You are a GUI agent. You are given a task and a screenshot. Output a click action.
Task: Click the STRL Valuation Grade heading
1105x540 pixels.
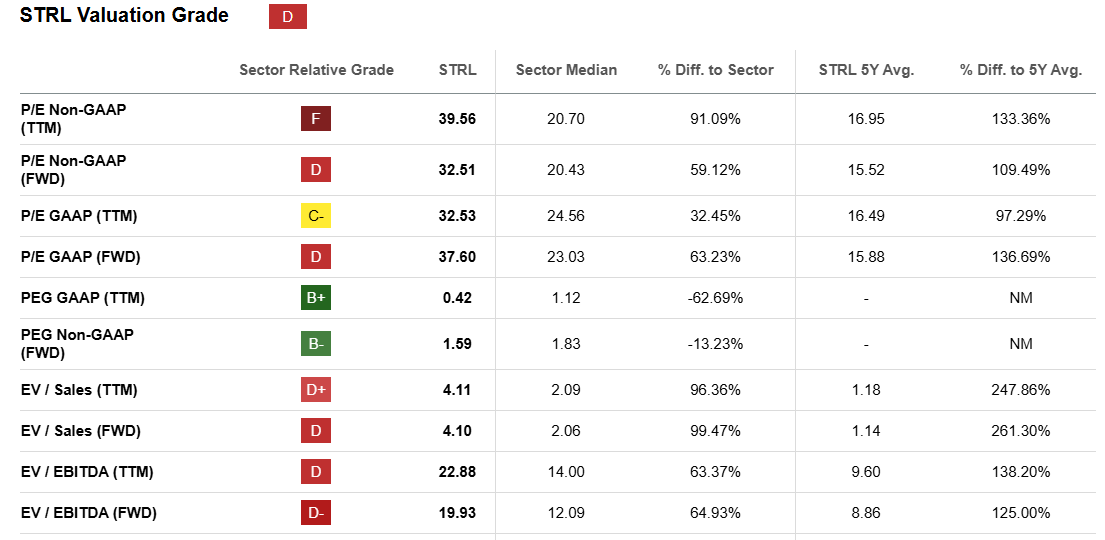(x=124, y=16)
